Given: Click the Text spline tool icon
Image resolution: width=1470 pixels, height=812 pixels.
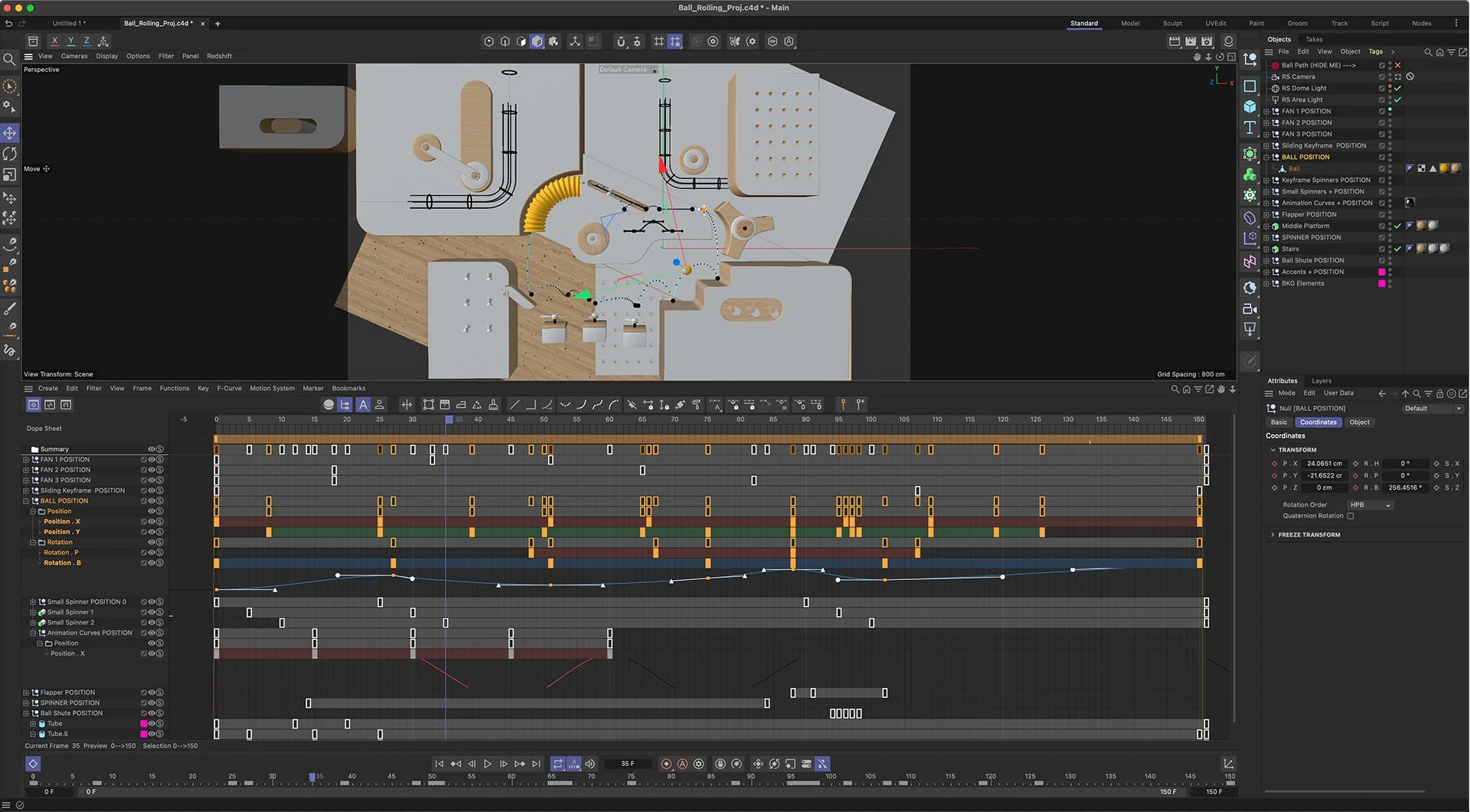Looking at the screenshot, I should point(1249,128).
